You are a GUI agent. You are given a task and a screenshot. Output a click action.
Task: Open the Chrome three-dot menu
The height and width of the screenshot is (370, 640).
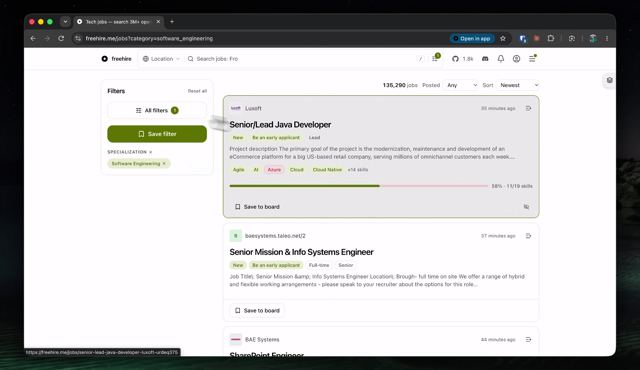point(607,38)
